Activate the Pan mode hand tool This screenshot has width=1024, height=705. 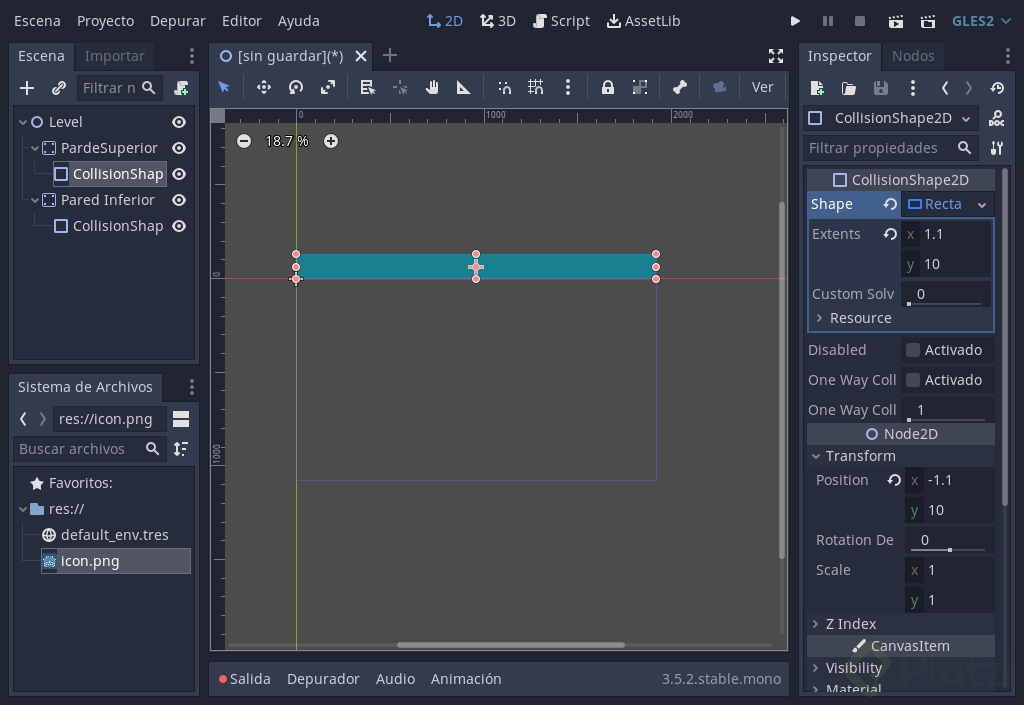pyautogui.click(x=432, y=88)
